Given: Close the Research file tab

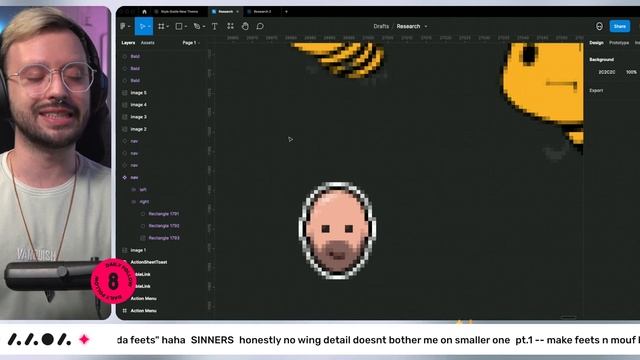Looking at the screenshot, I should 238,11.
